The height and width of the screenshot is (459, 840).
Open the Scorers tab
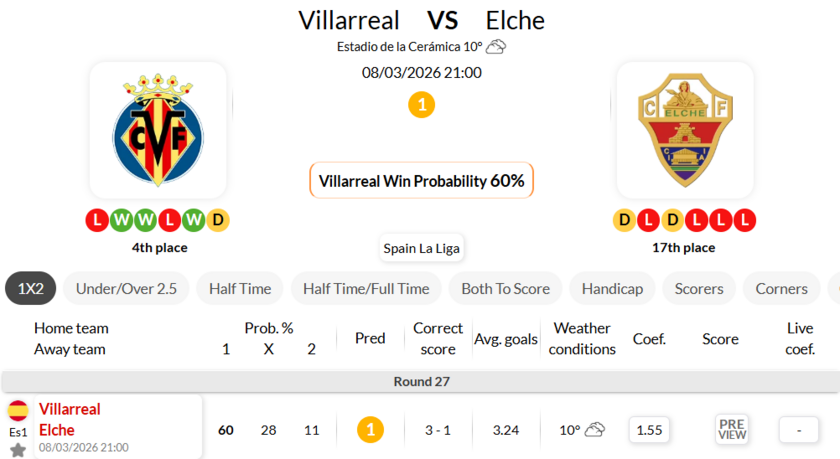coord(699,289)
